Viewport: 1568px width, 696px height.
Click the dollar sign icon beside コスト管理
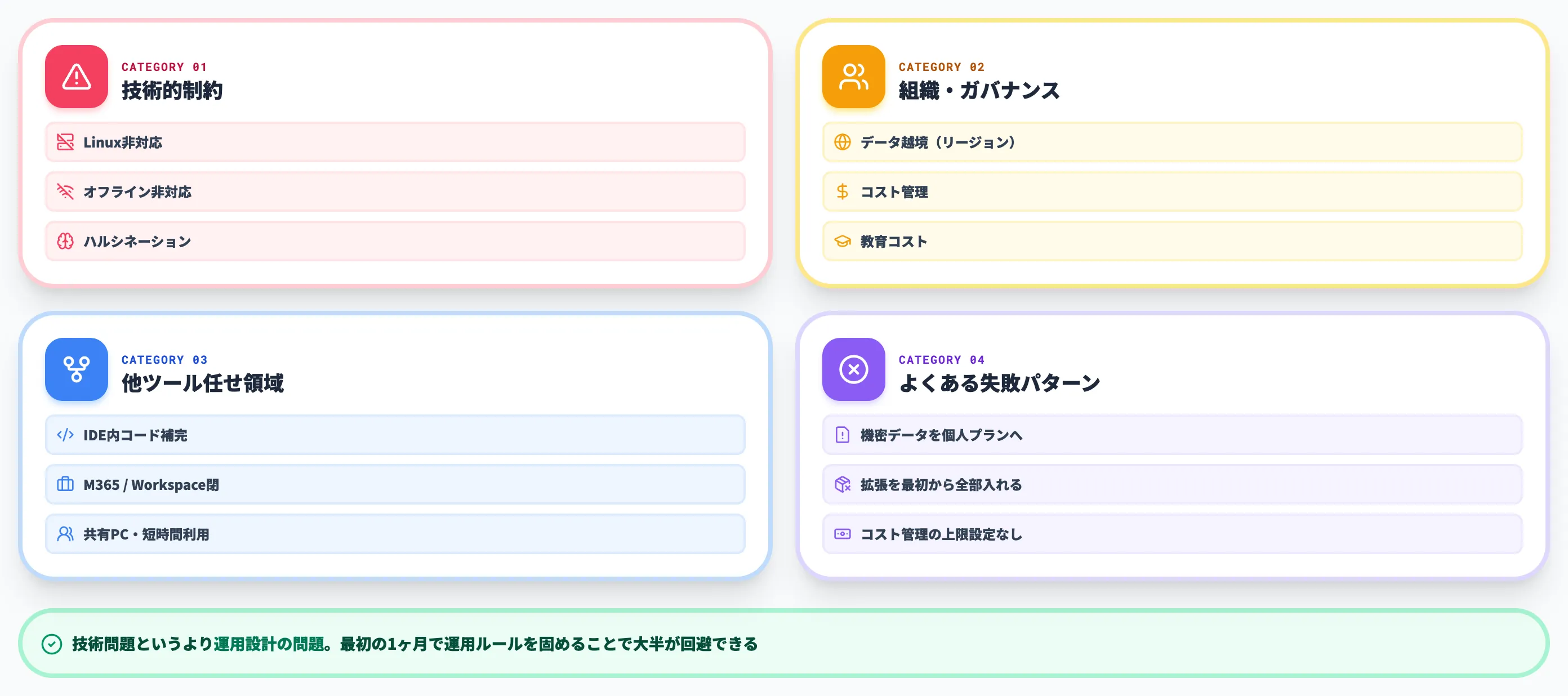(x=843, y=191)
